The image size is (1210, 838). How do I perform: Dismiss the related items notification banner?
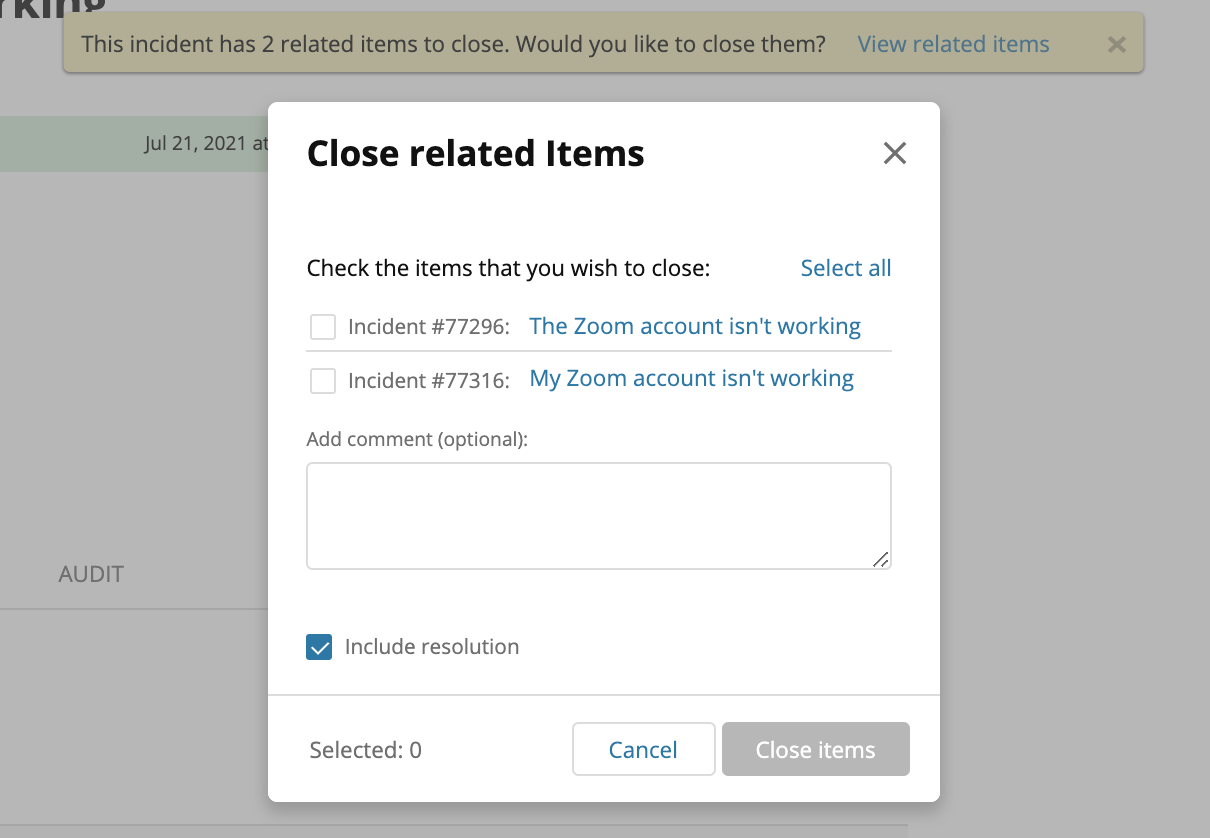pyautogui.click(x=1117, y=44)
